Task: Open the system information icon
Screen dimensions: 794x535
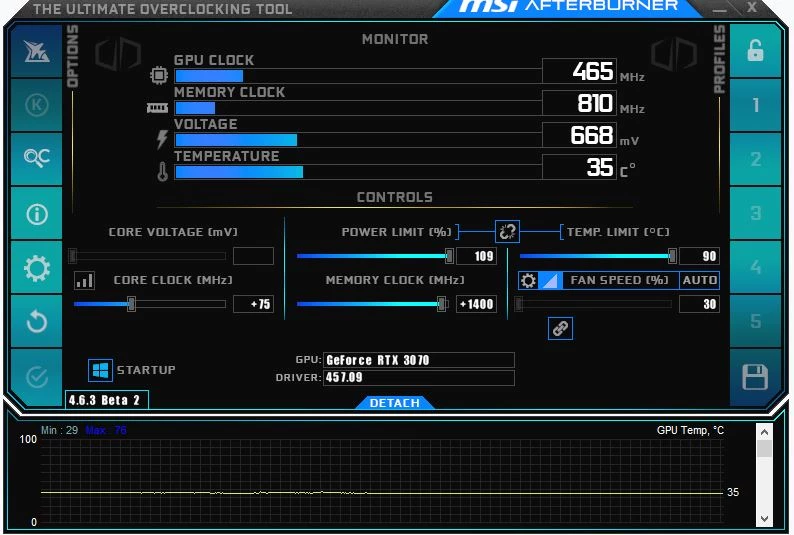Action: pyautogui.click(x=36, y=214)
